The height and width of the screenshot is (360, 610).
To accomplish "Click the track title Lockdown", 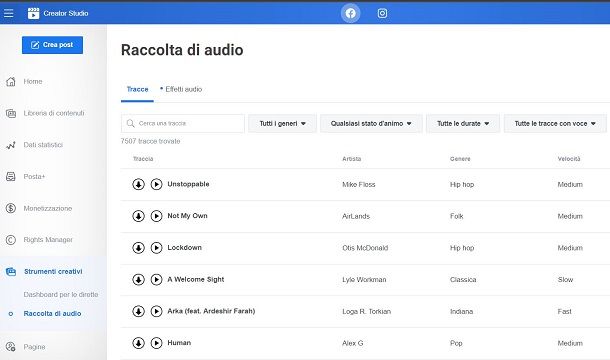I will [x=184, y=248].
